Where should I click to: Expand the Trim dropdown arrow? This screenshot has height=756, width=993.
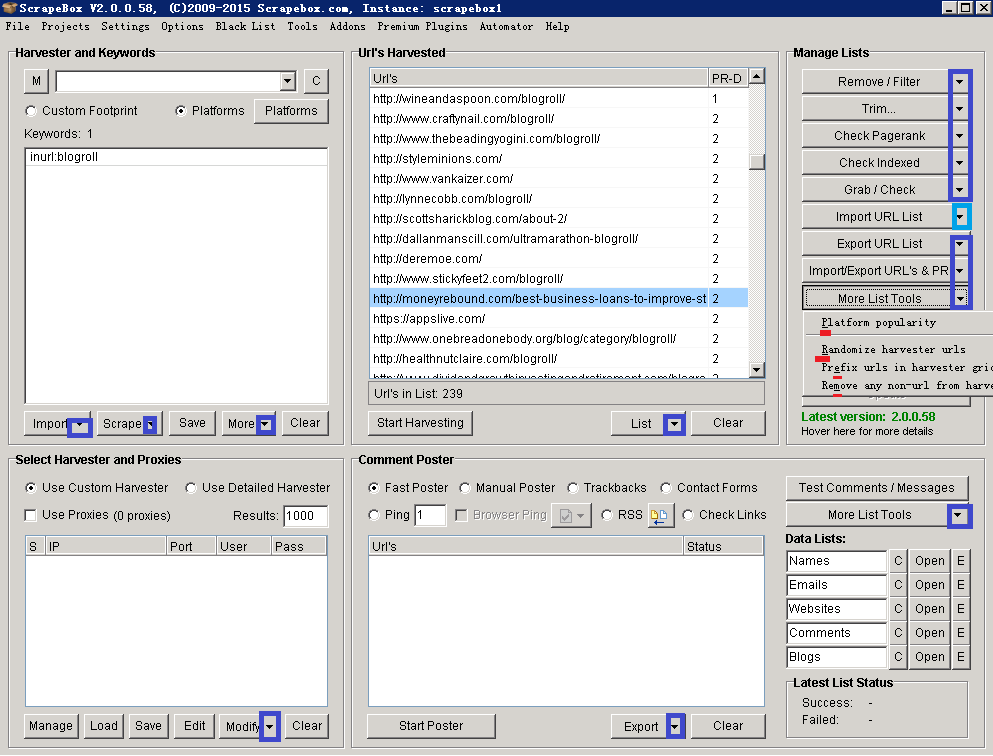point(960,109)
